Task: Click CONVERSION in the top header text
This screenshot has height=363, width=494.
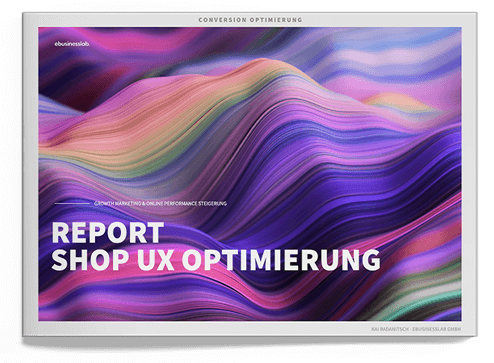Action: pyautogui.click(x=222, y=20)
